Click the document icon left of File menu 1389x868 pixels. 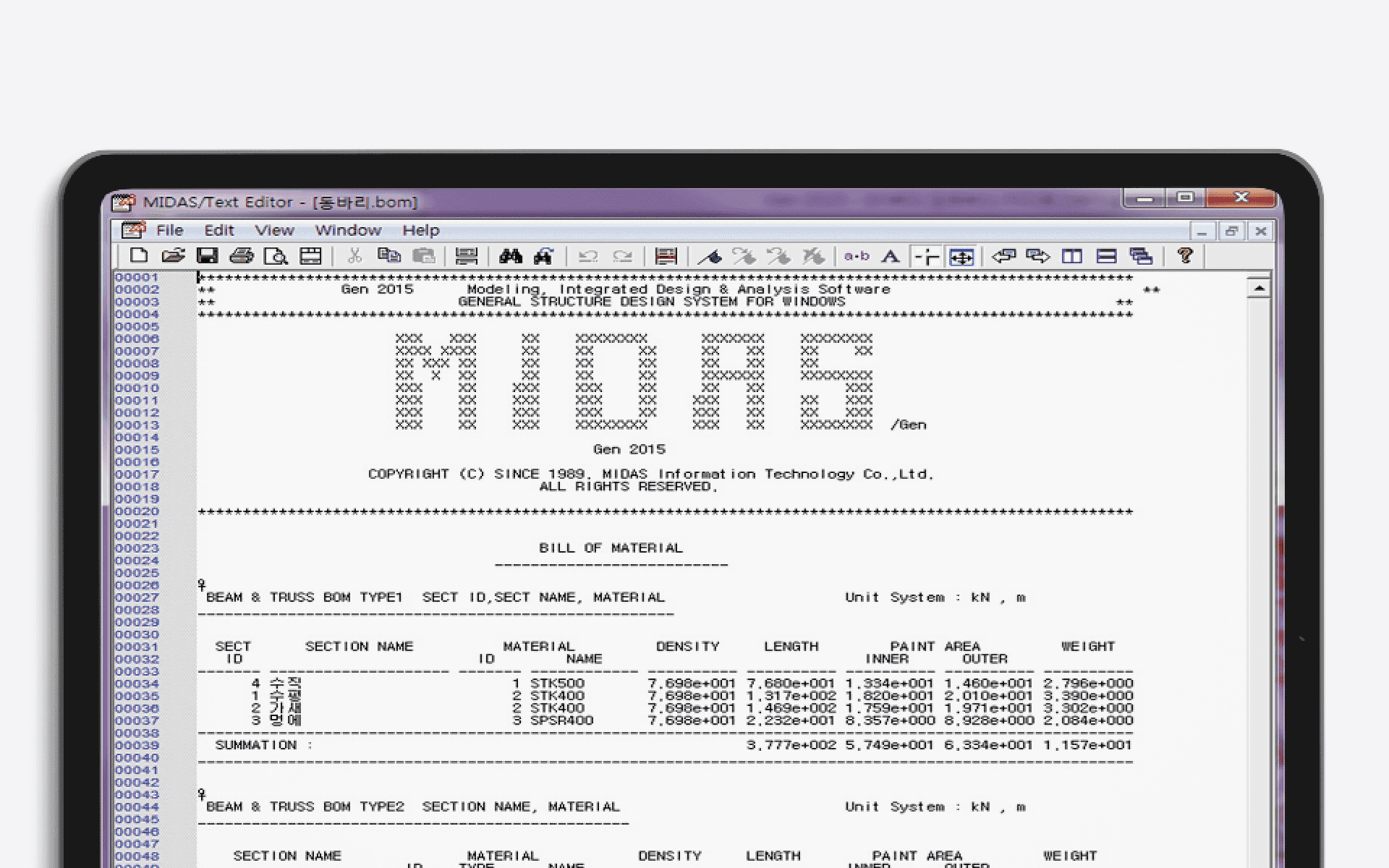click(133, 230)
